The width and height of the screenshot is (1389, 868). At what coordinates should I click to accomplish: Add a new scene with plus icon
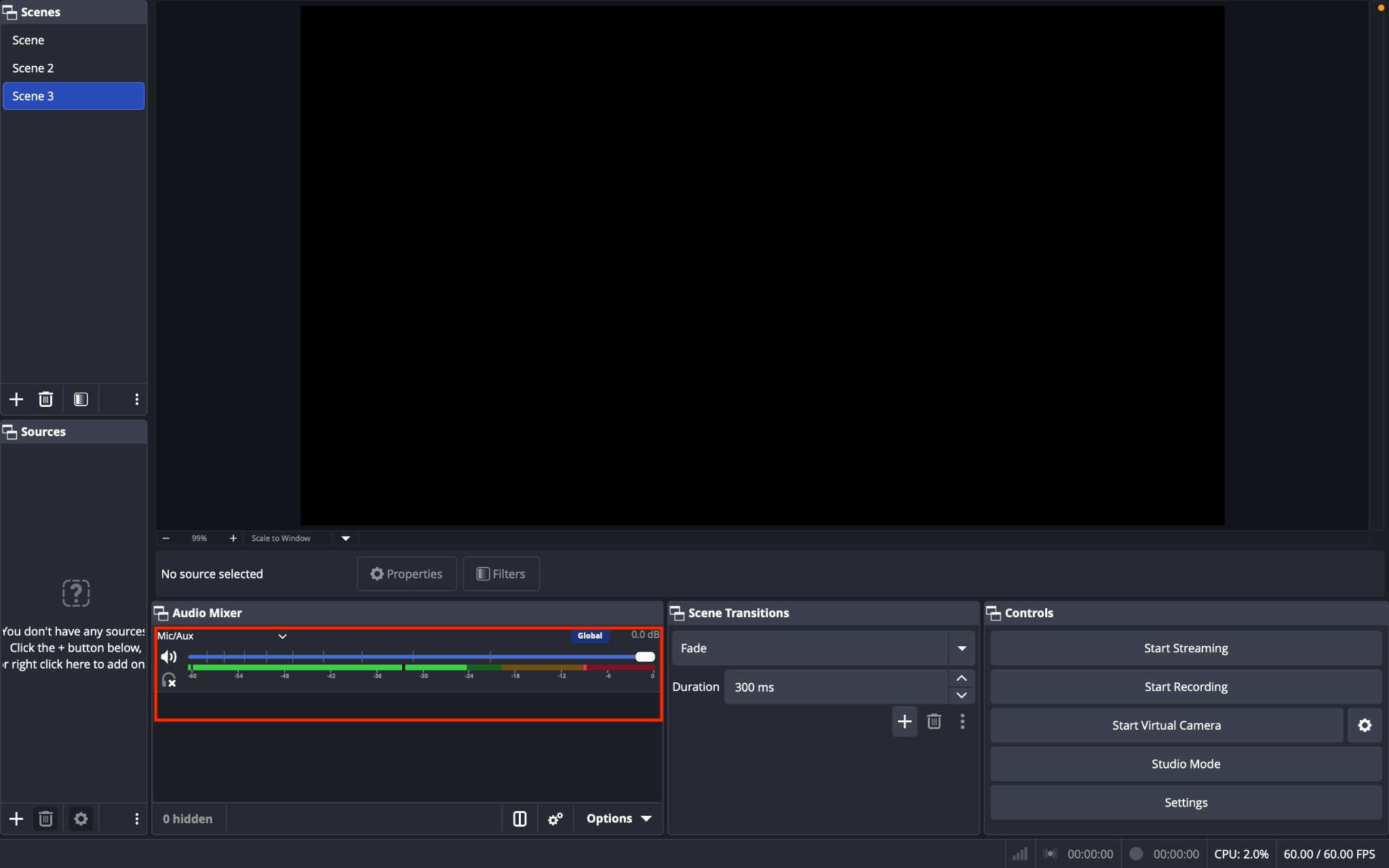16,399
